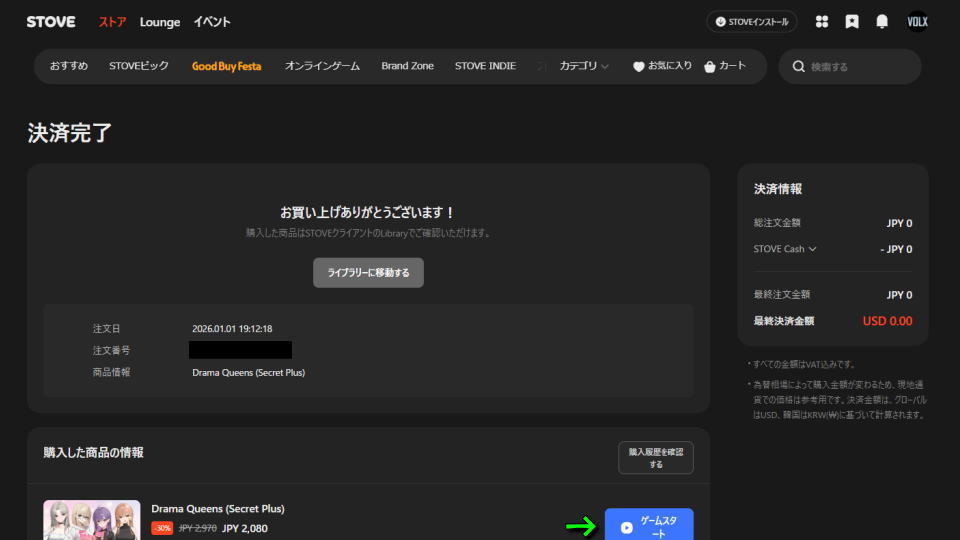Open the VOLX profile avatar
The image size is (960, 540).
(x=917, y=21)
